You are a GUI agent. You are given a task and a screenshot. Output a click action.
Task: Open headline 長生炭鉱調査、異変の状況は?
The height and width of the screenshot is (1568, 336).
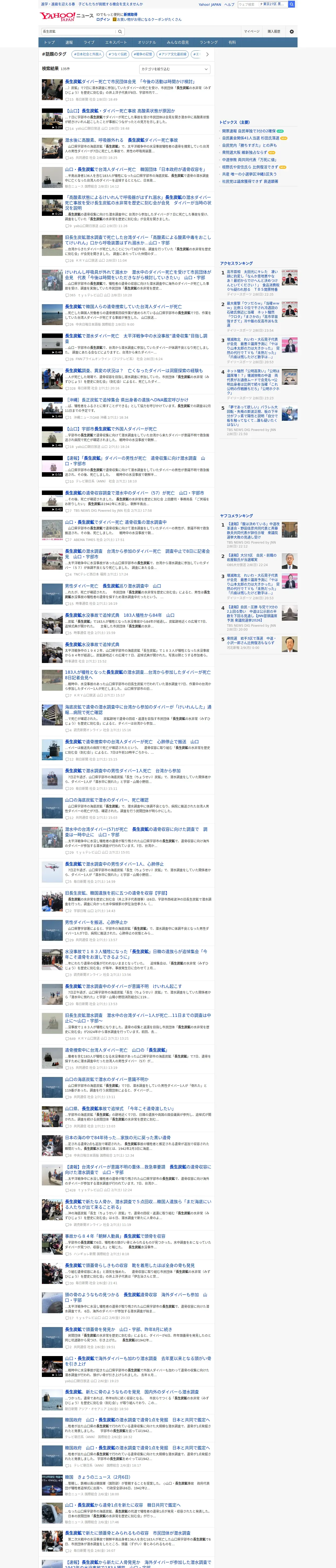coord(134,371)
